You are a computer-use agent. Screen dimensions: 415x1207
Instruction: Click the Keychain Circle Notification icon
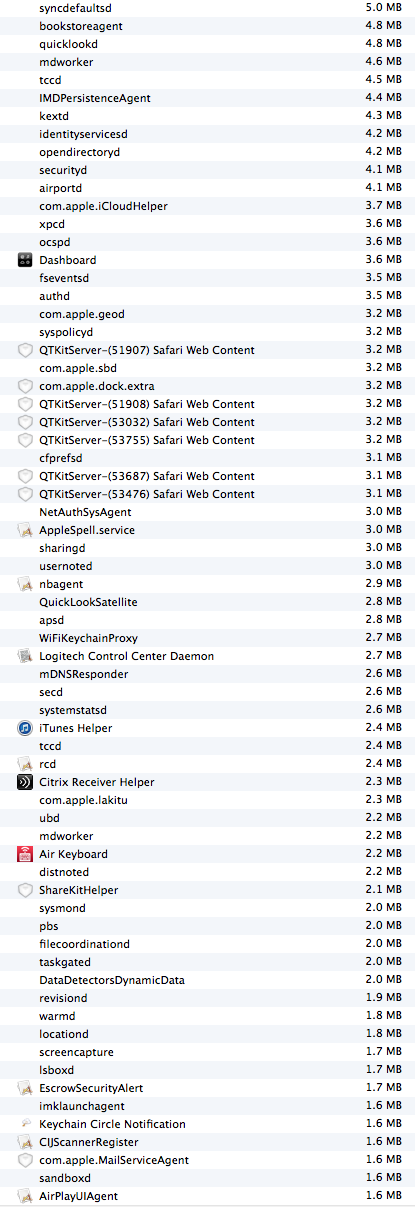(26, 1124)
